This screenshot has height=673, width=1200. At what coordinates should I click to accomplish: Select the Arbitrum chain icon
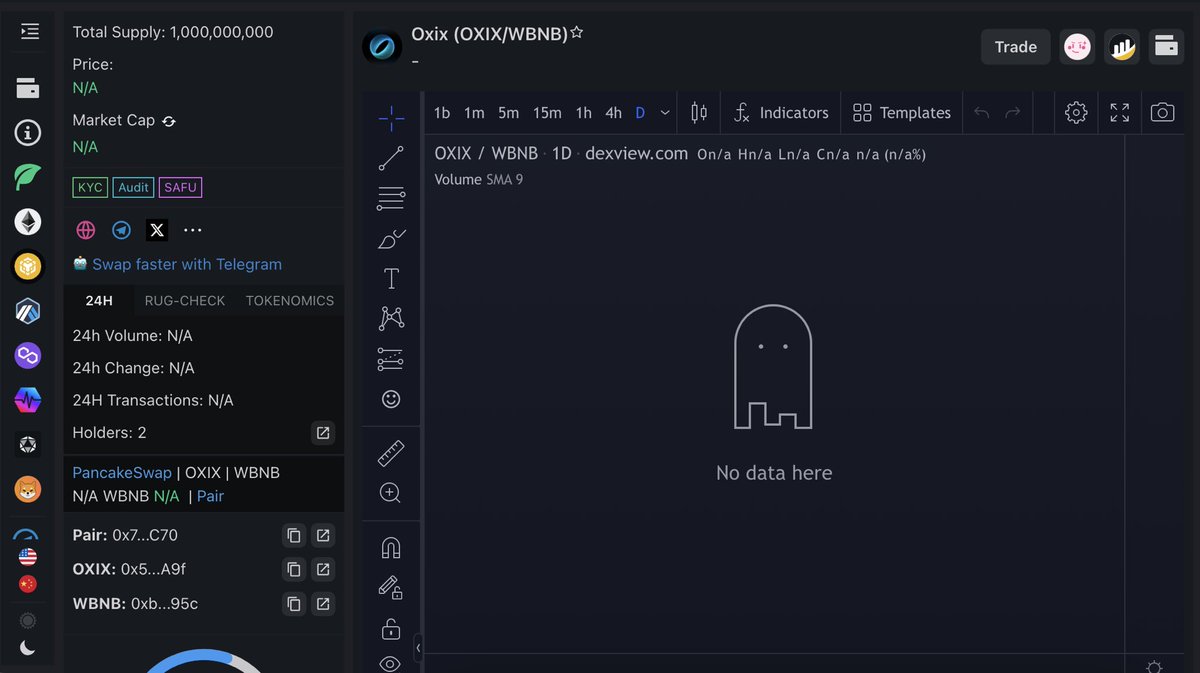coord(28,311)
